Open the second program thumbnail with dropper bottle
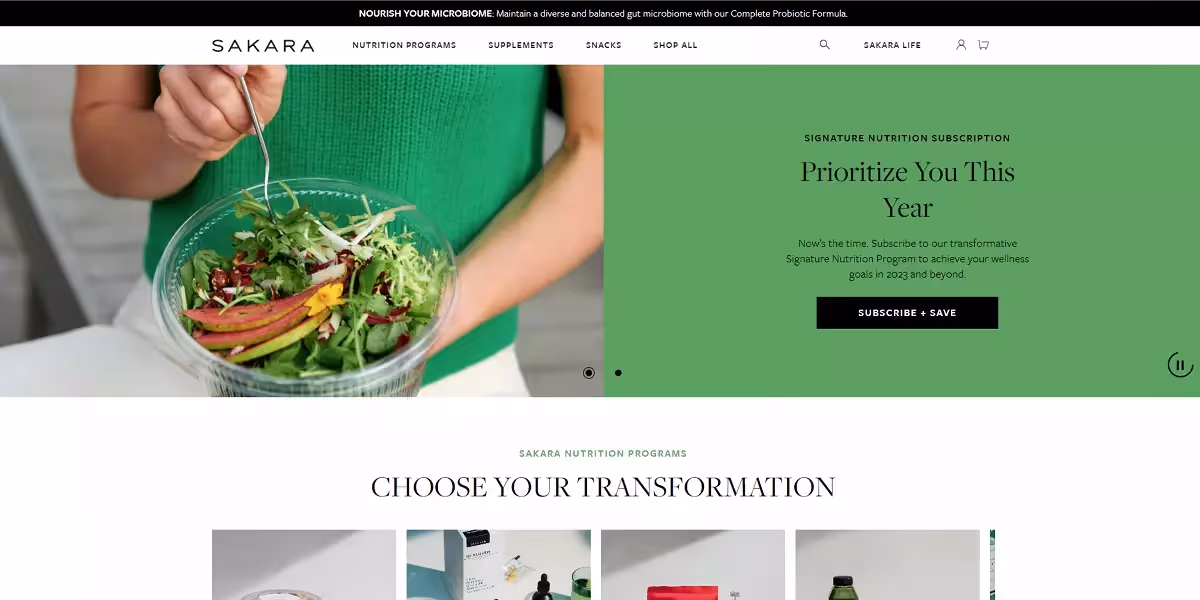The width and height of the screenshot is (1200, 600). tap(499, 565)
